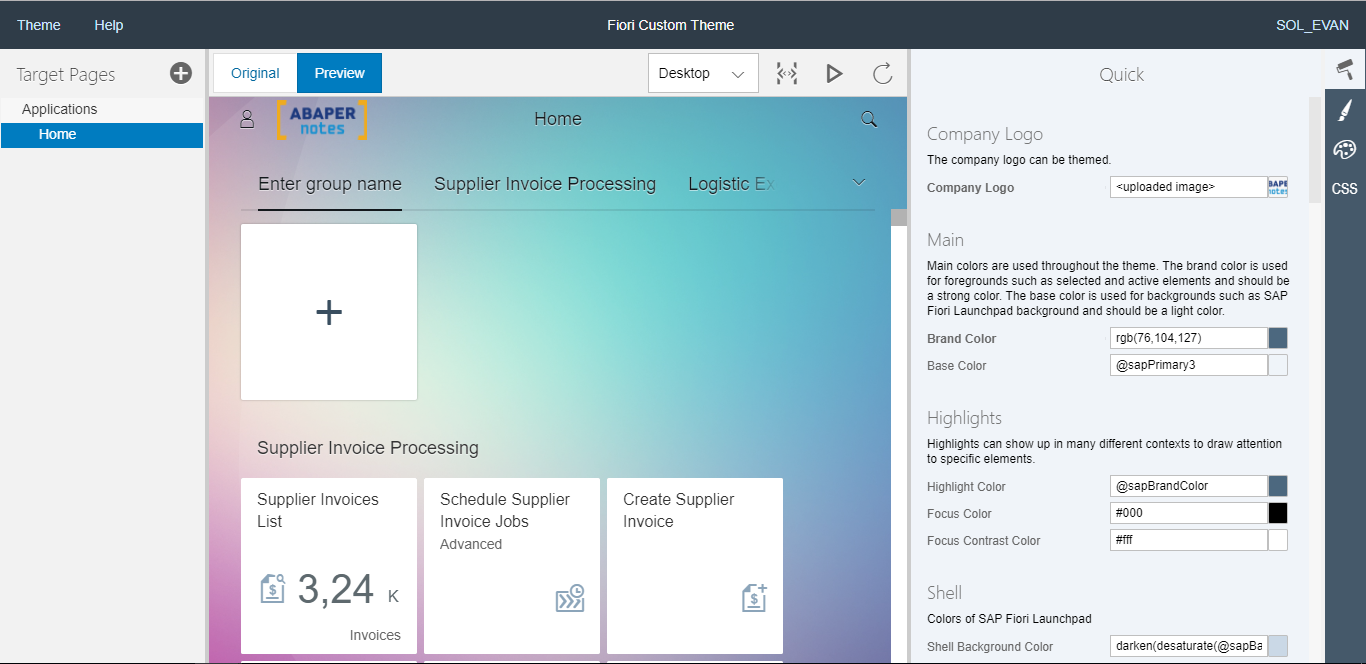Open the Brand Color swatch picker
The image size is (1366, 664).
1278,337
